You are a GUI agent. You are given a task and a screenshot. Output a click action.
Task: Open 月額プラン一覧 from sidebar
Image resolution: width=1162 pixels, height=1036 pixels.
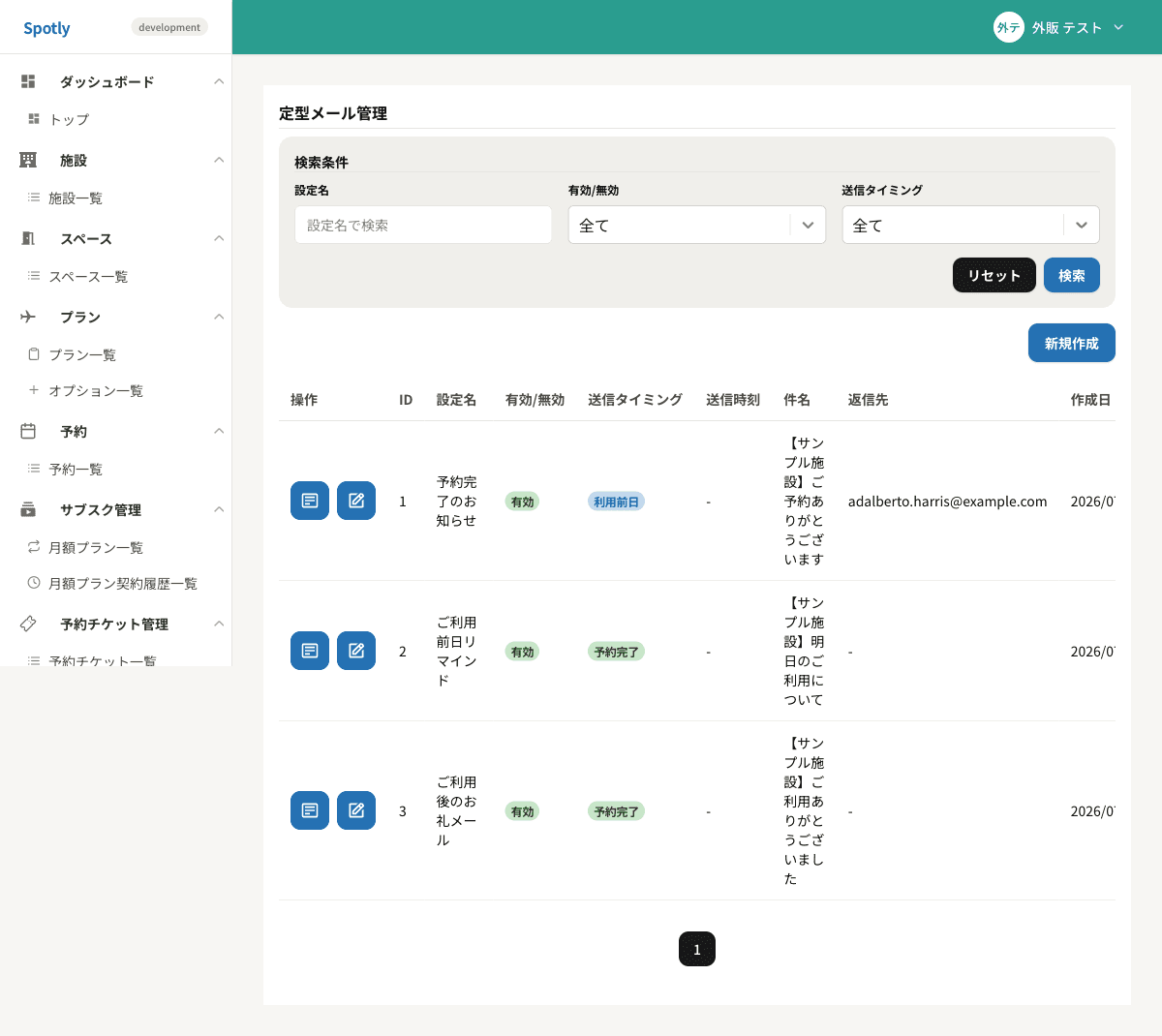96,547
